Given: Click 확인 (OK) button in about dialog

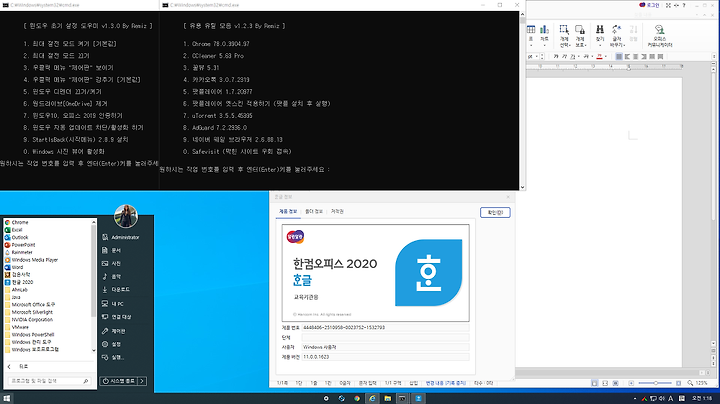Looking at the screenshot, I should 495,213.
